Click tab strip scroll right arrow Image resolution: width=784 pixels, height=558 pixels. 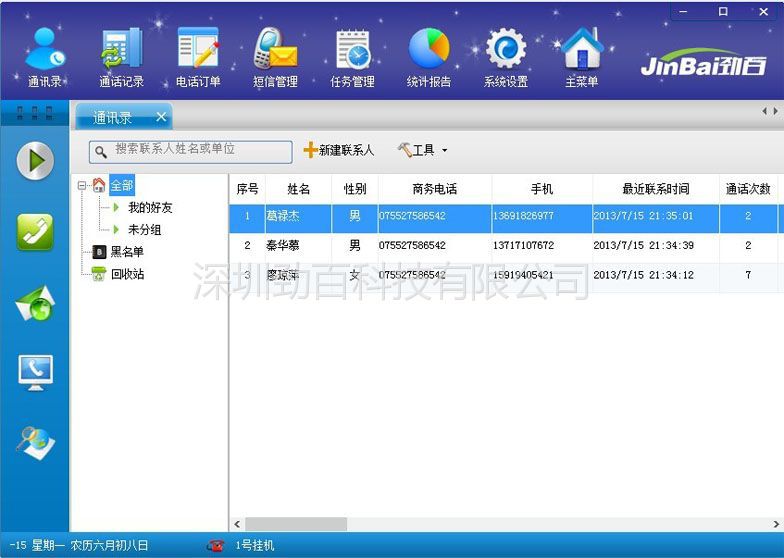[776, 111]
